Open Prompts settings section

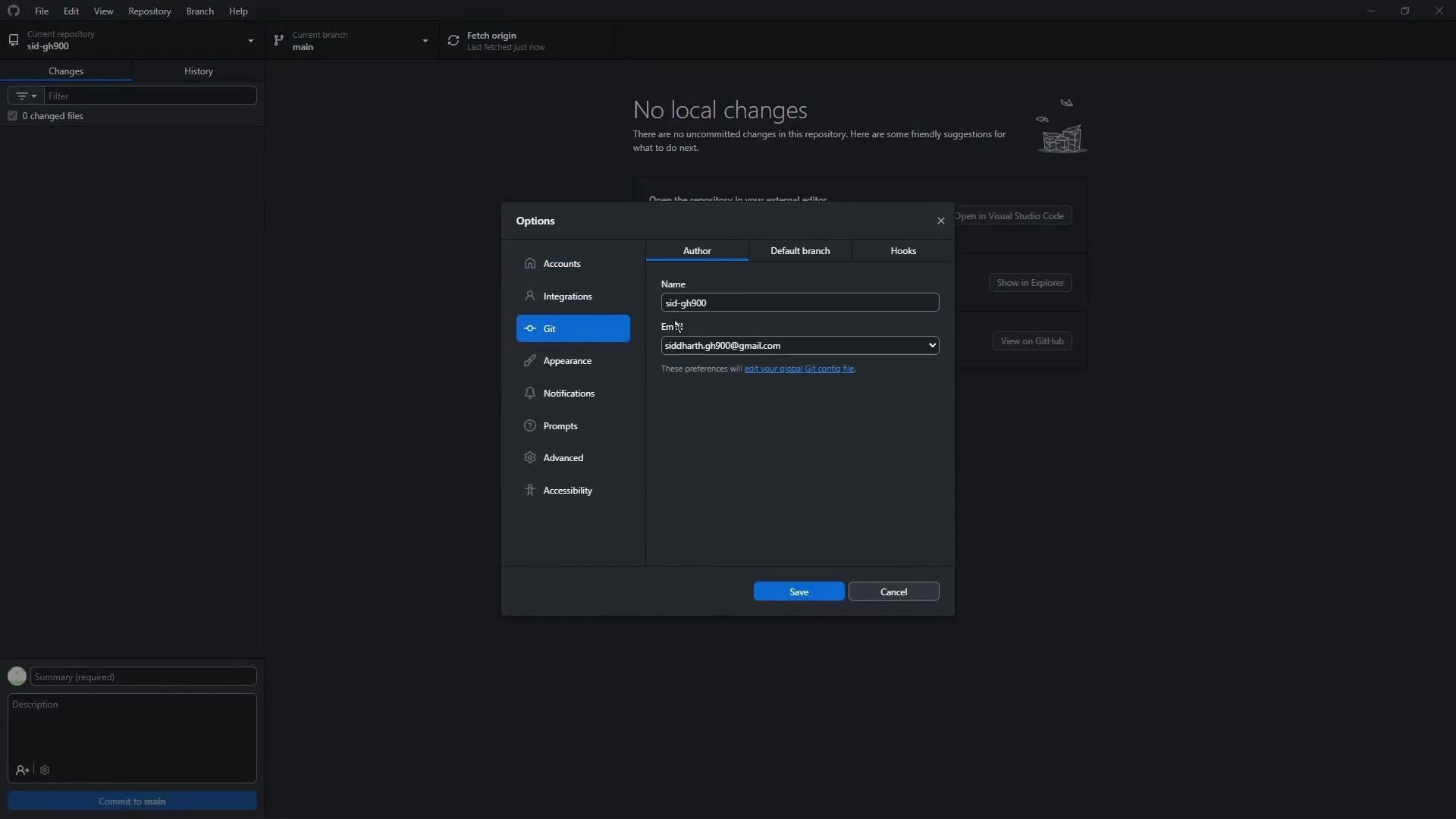(x=573, y=425)
